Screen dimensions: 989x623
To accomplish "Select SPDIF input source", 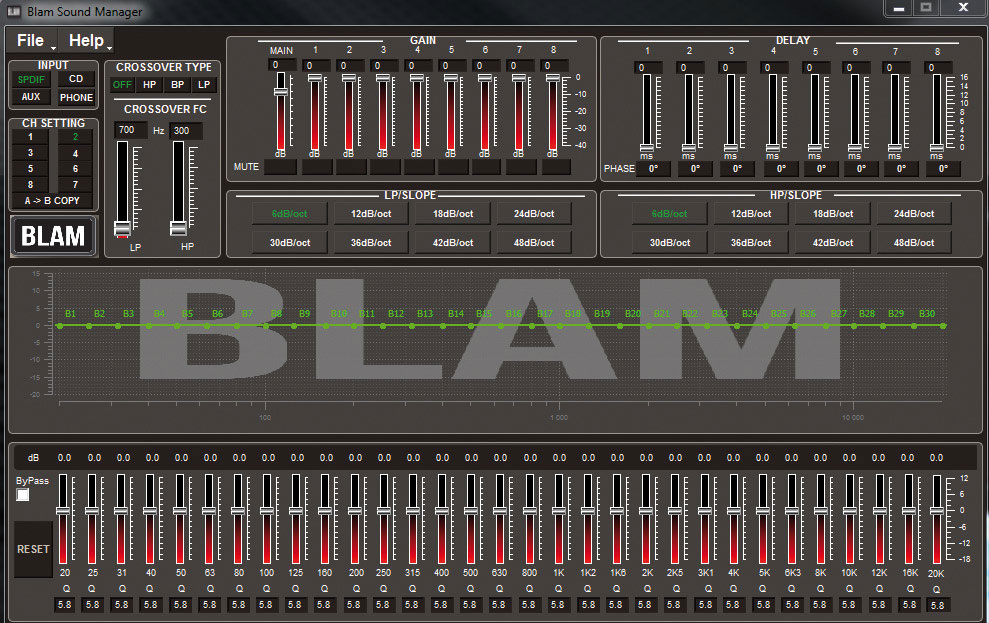I will coord(31,79).
